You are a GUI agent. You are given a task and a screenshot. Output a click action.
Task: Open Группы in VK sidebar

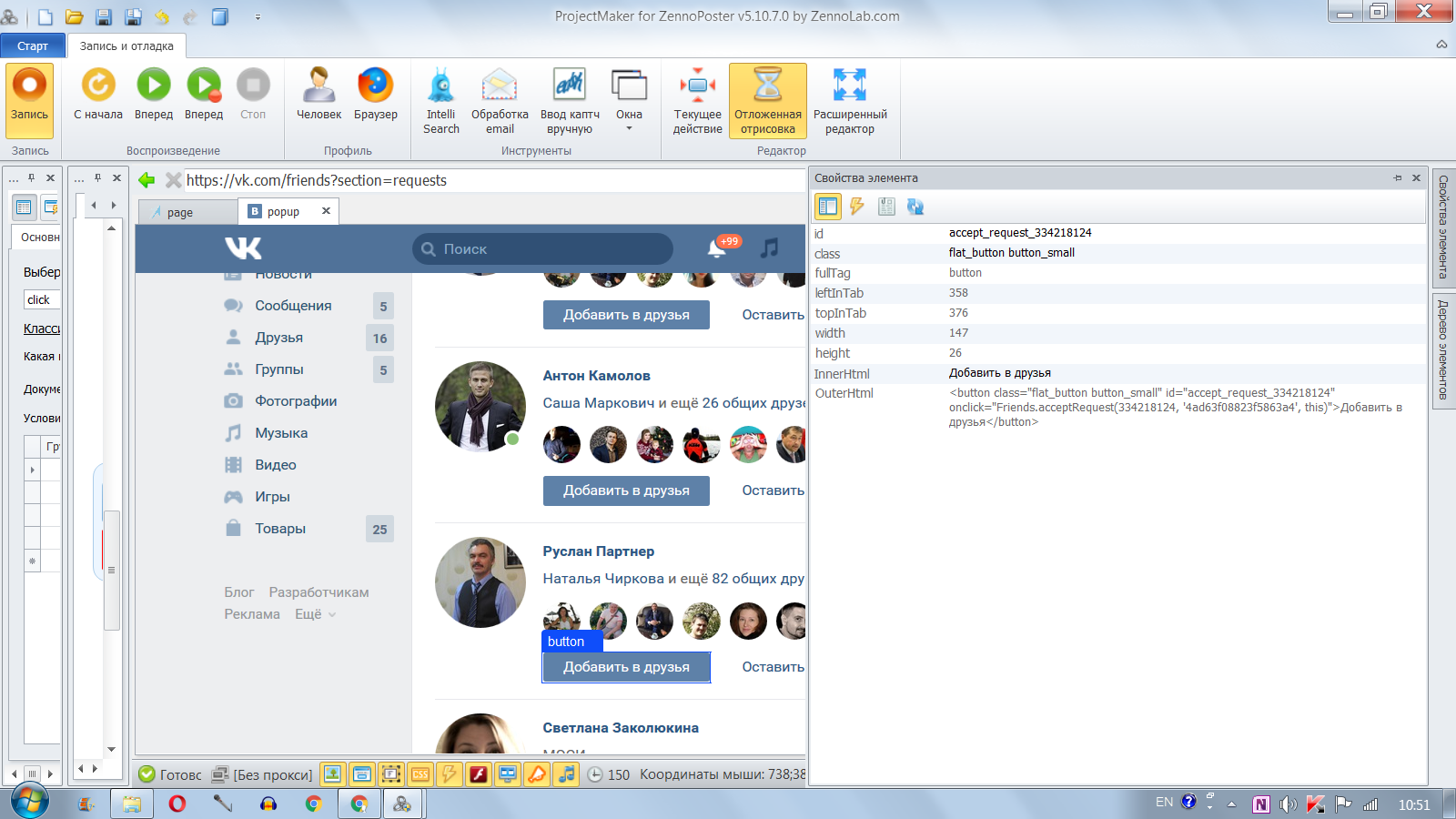pyautogui.click(x=279, y=369)
